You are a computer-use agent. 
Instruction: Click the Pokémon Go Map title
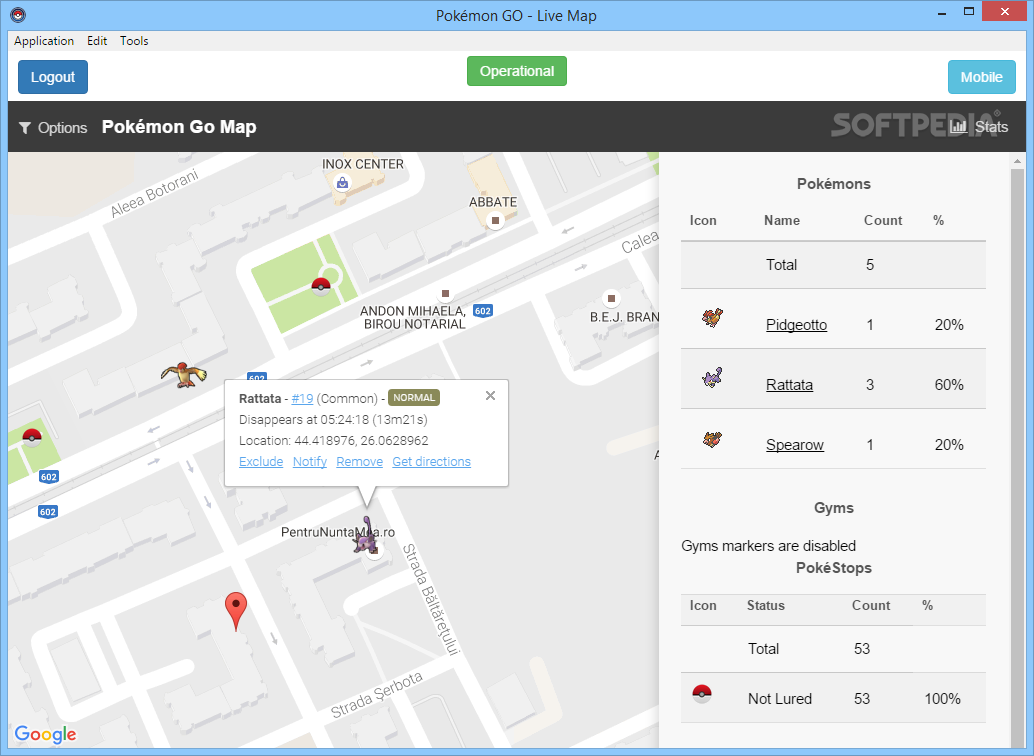[x=179, y=127]
